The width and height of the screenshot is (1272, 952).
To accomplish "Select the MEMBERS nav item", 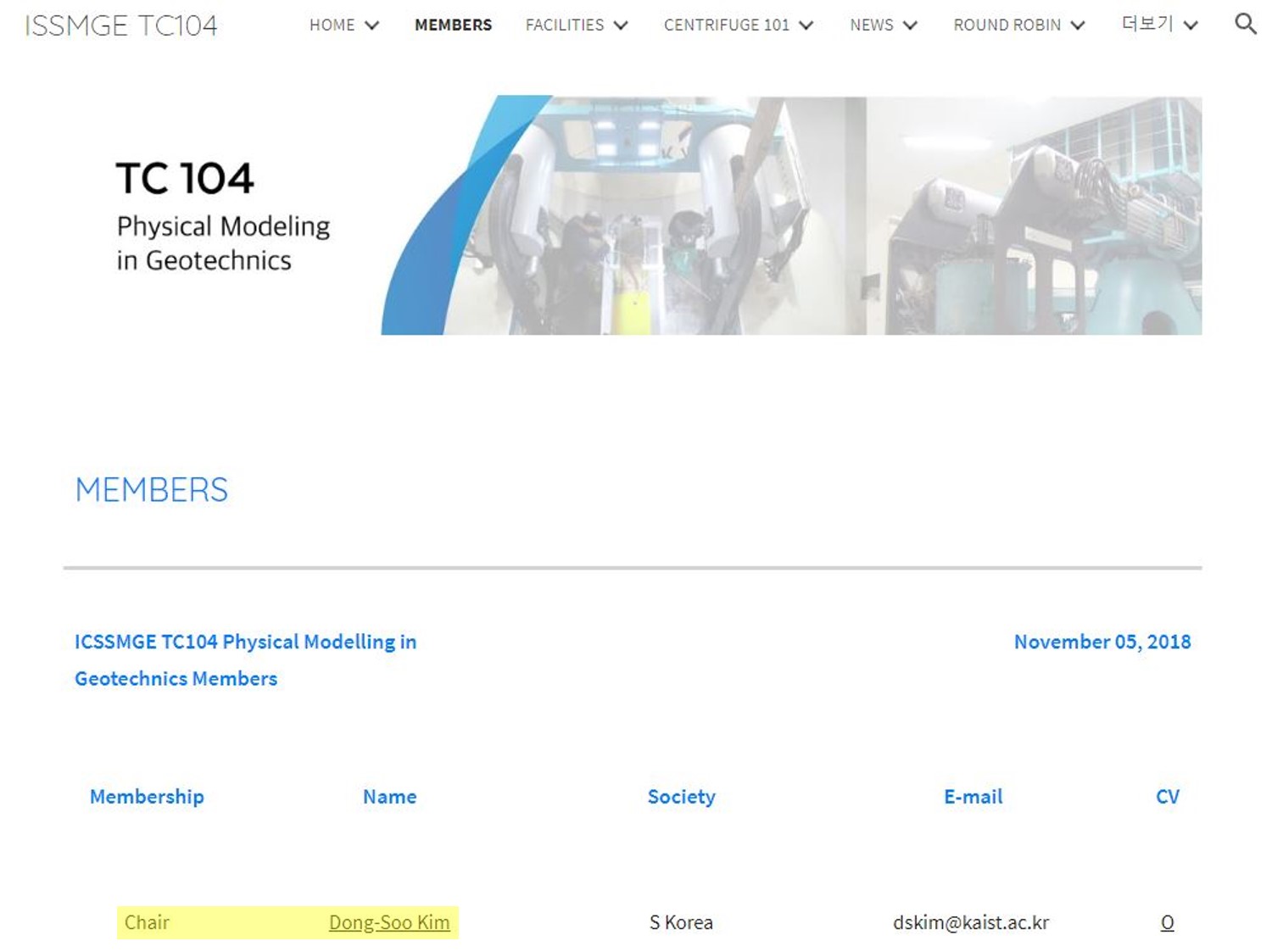I will coord(453,25).
